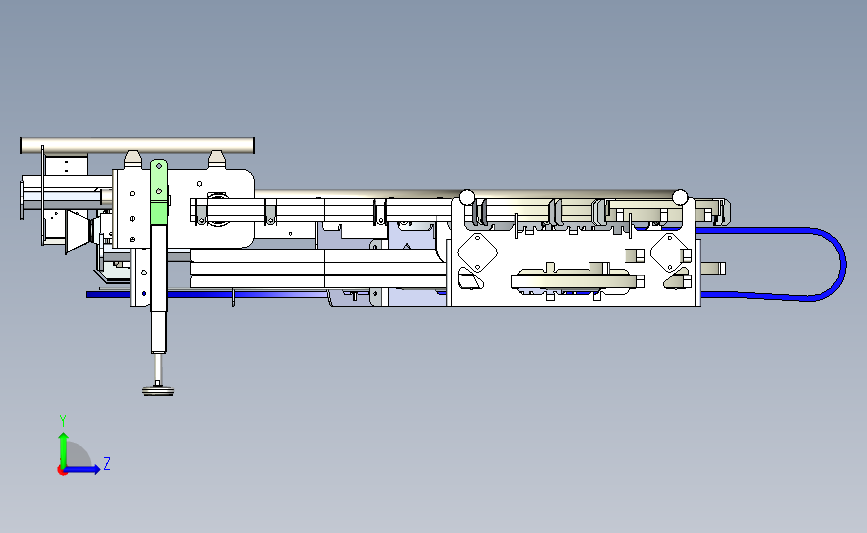Select the long horizontal tube at top left
Image resolution: width=867 pixels, height=533 pixels.
tap(137, 145)
